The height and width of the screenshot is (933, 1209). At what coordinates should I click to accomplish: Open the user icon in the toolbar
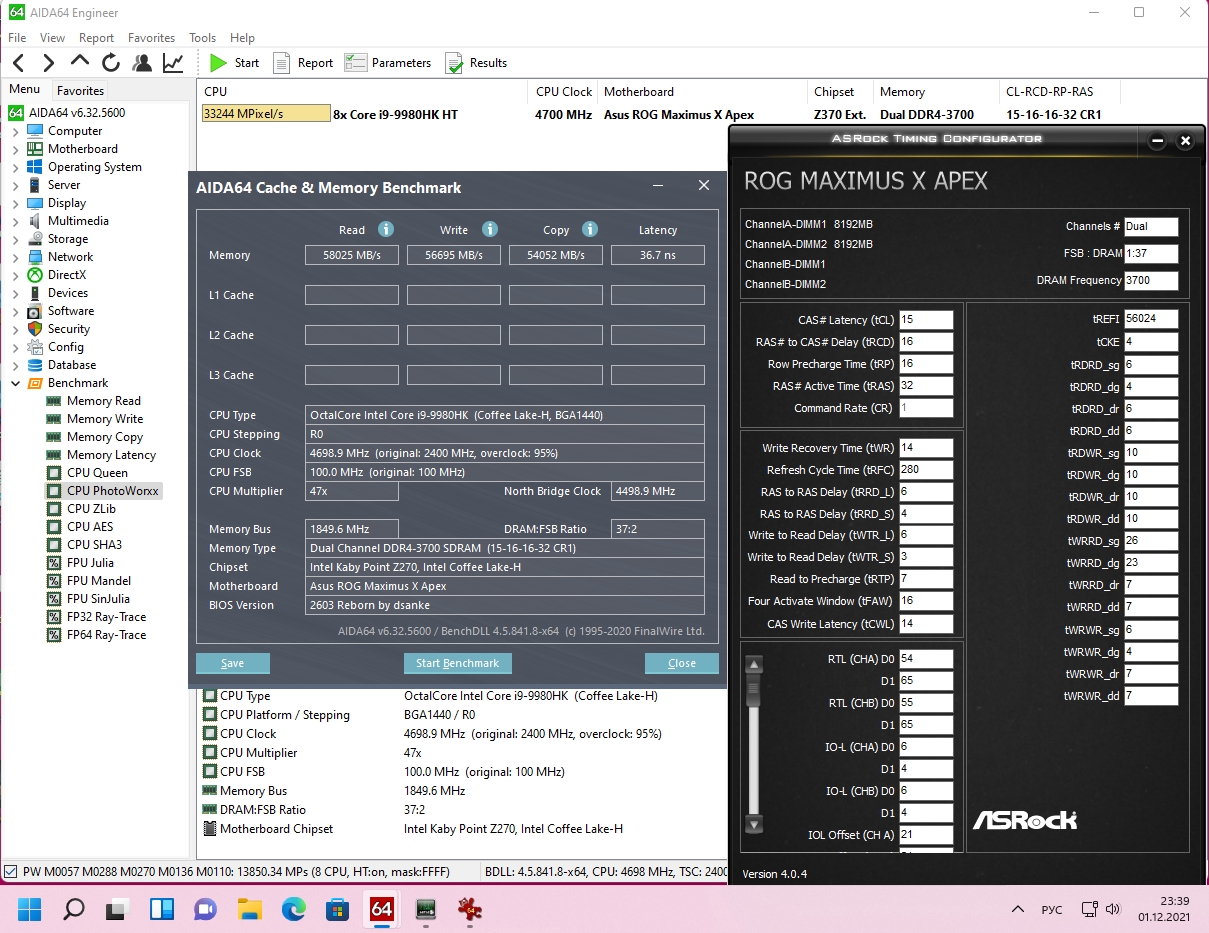(142, 63)
